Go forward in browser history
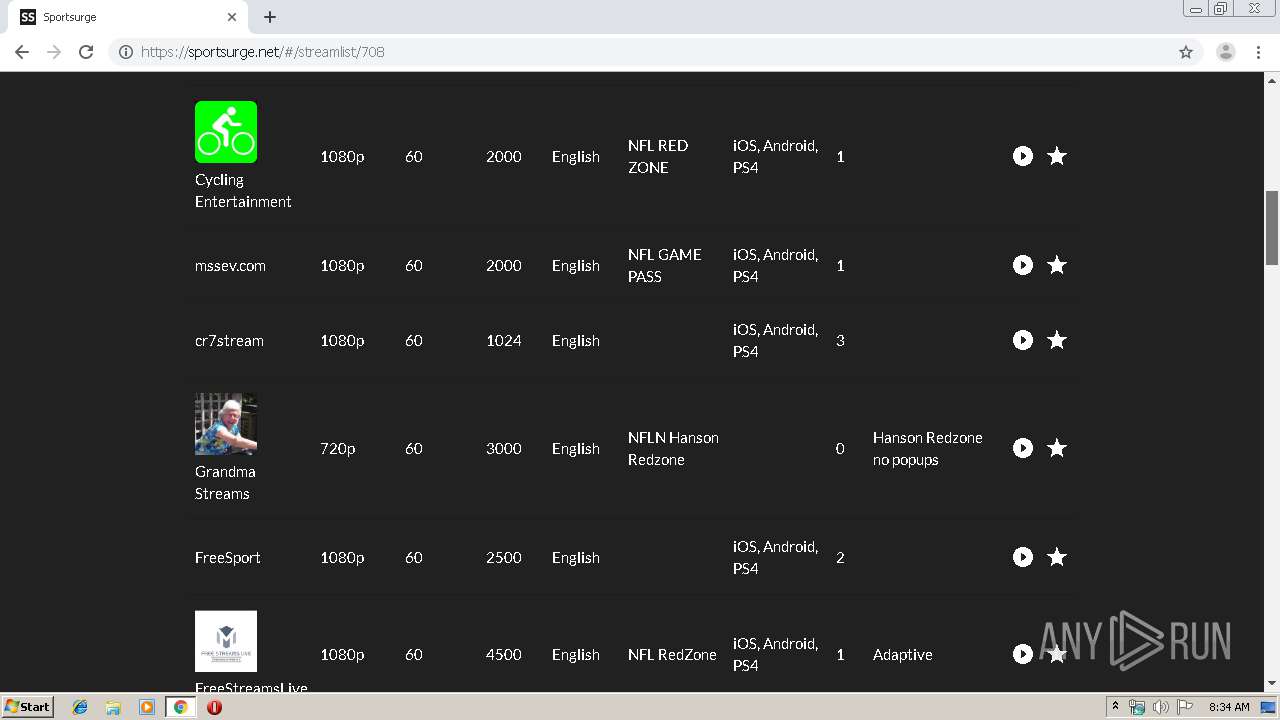The height and width of the screenshot is (720, 1280). point(54,52)
